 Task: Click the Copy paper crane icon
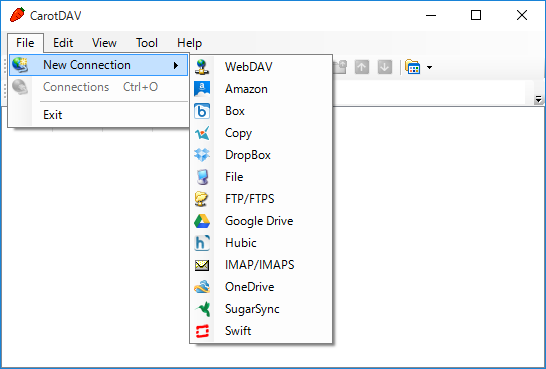click(x=202, y=133)
